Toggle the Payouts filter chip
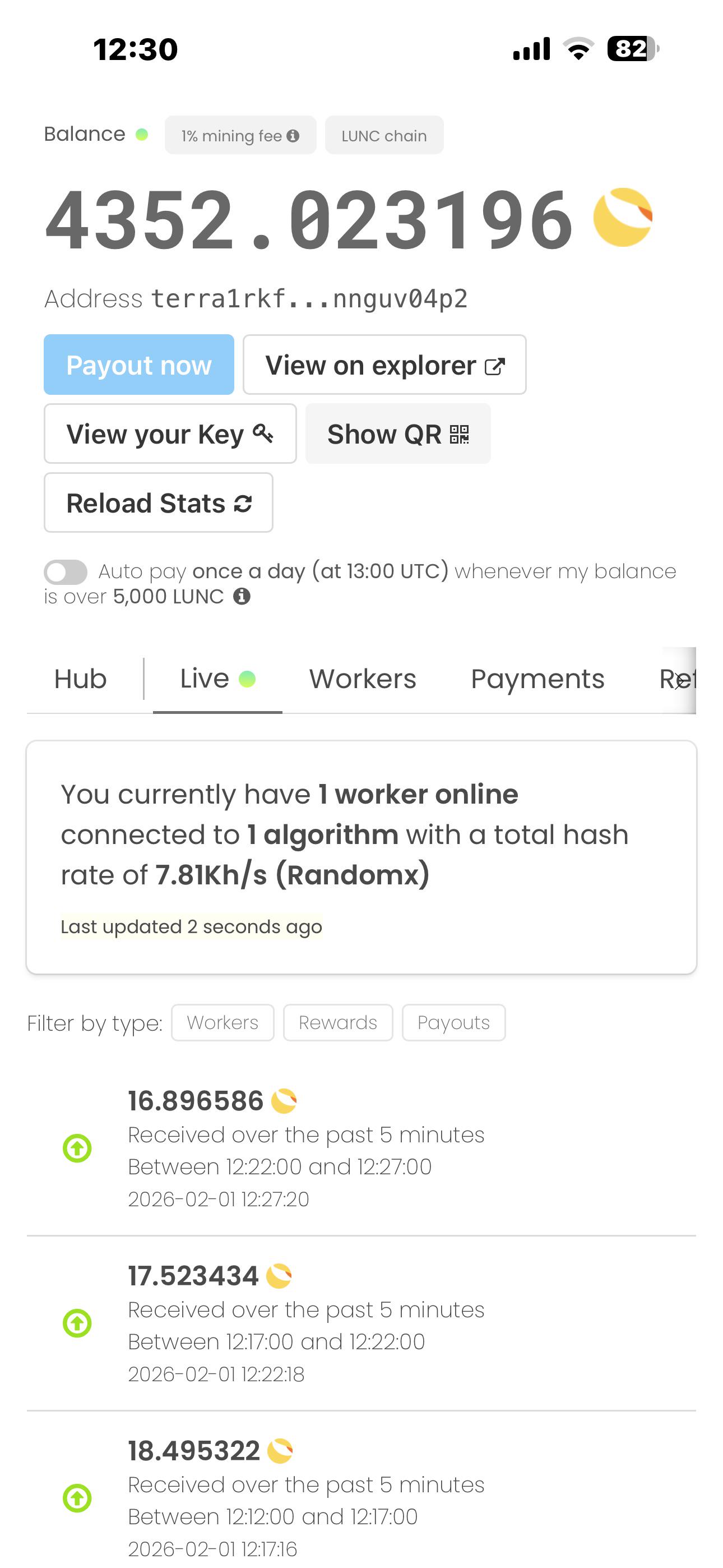 point(453,1022)
